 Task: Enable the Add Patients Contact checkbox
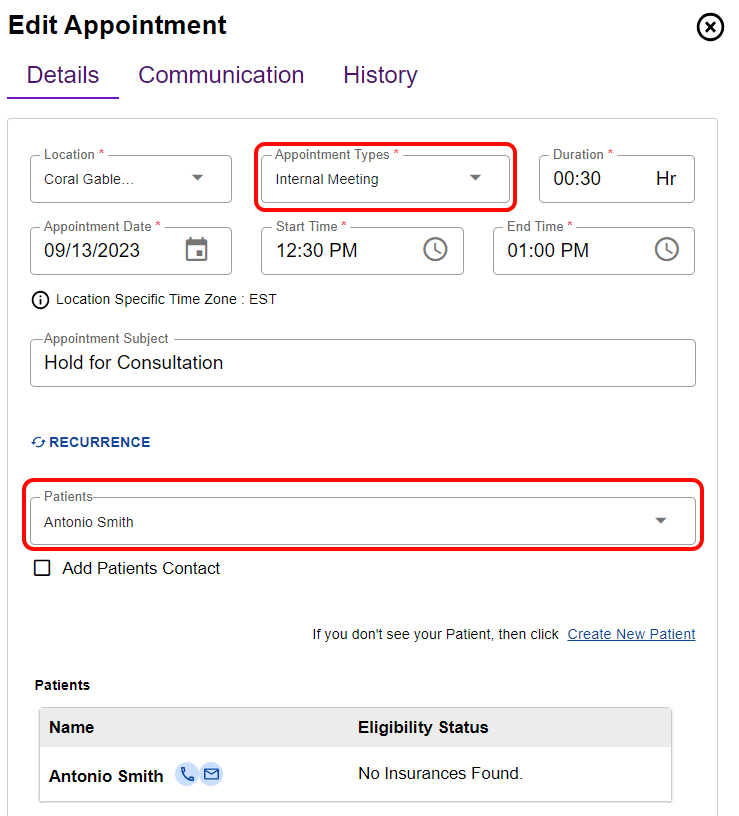(42, 568)
